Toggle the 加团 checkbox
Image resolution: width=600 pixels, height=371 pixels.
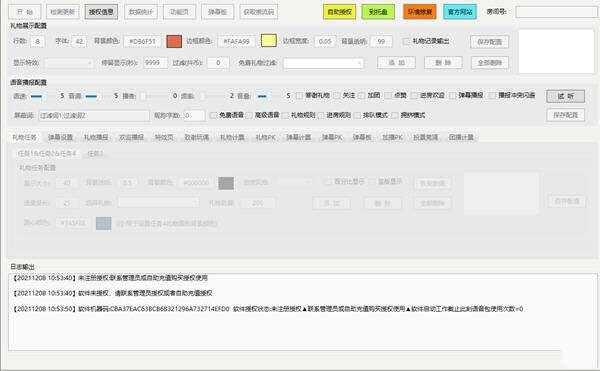coord(361,96)
